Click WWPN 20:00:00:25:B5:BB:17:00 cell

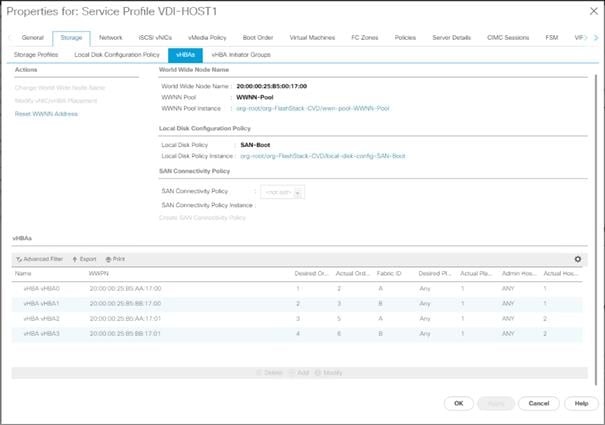pos(125,304)
